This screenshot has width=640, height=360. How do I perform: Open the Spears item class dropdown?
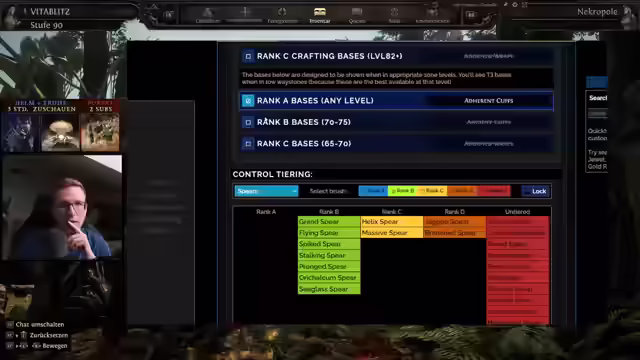[x=266, y=191]
